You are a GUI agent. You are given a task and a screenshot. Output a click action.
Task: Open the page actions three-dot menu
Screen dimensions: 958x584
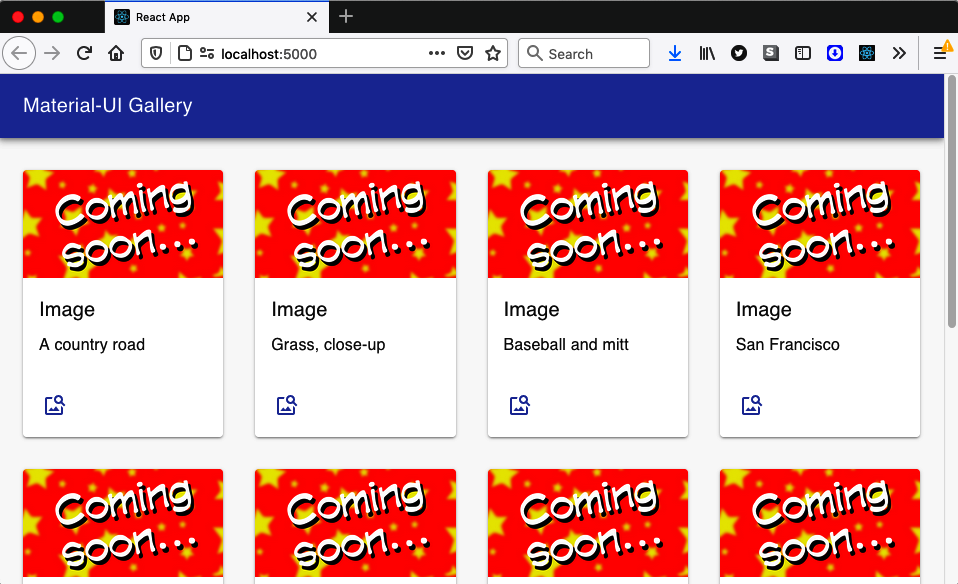437,53
